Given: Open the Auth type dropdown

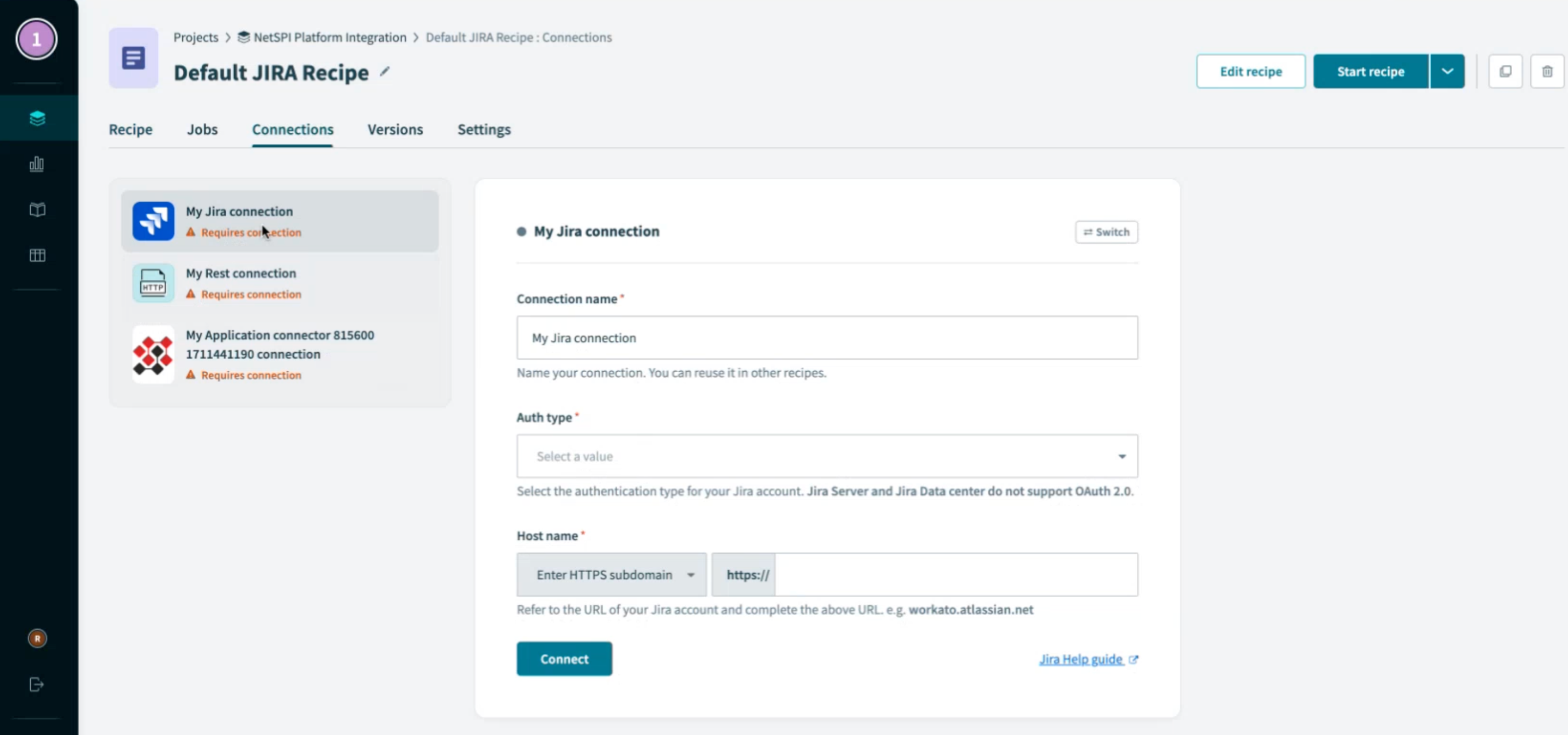Looking at the screenshot, I should (827, 456).
